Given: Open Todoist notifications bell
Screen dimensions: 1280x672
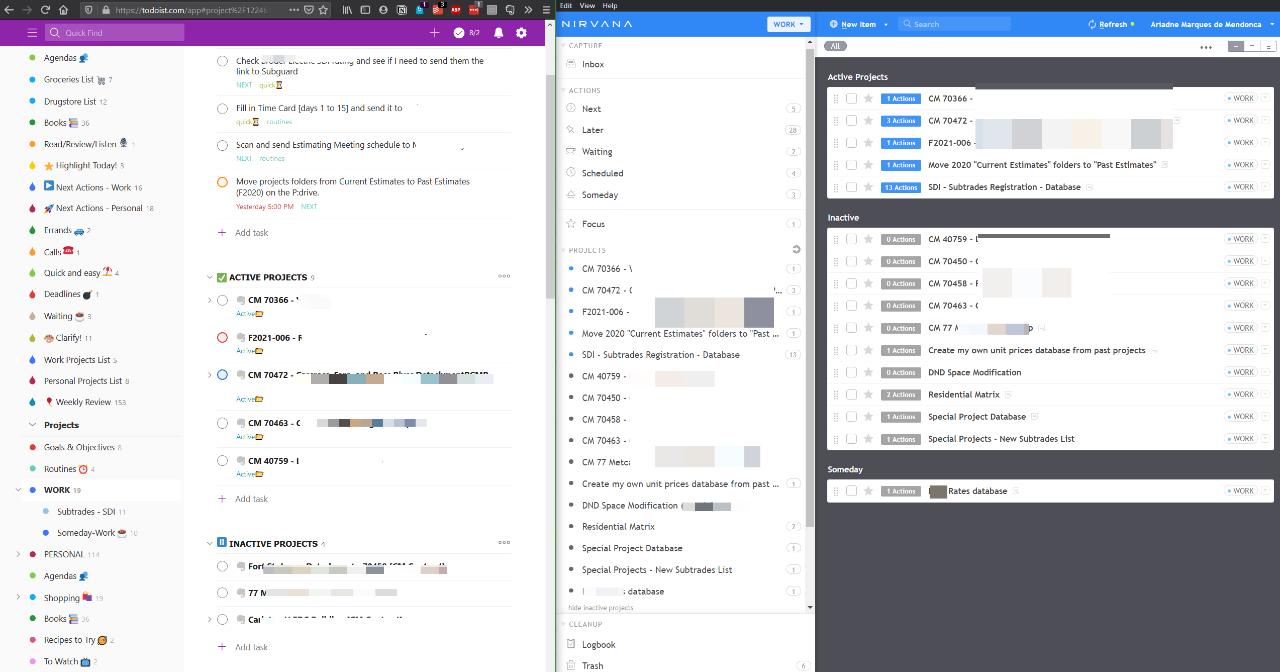Looking at the screenshot, I should [x=498, y=33].
